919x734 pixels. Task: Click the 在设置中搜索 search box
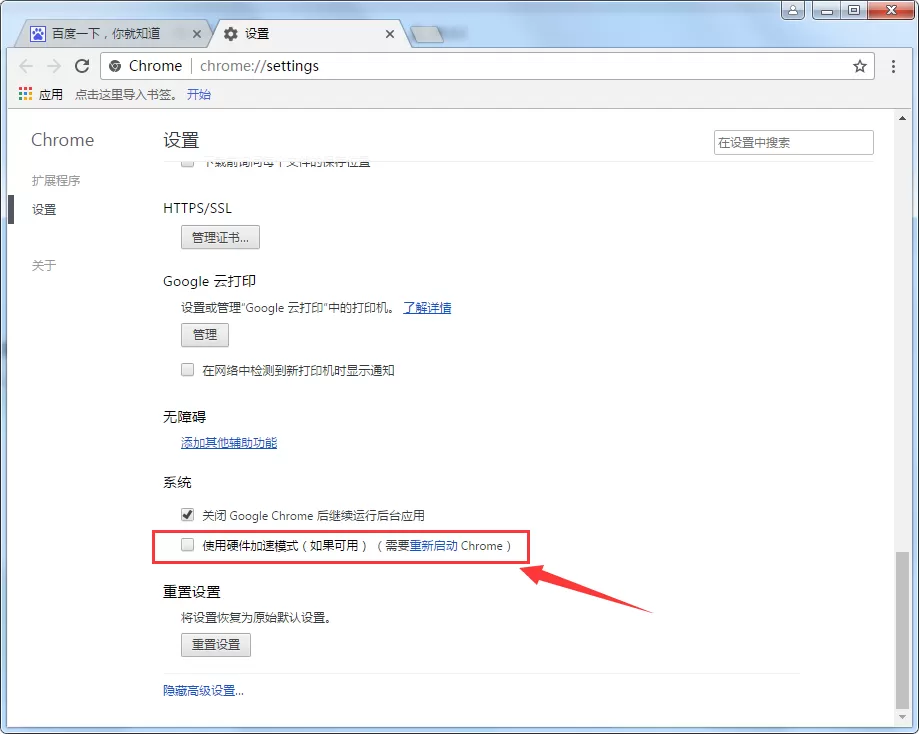pos(794,142)
